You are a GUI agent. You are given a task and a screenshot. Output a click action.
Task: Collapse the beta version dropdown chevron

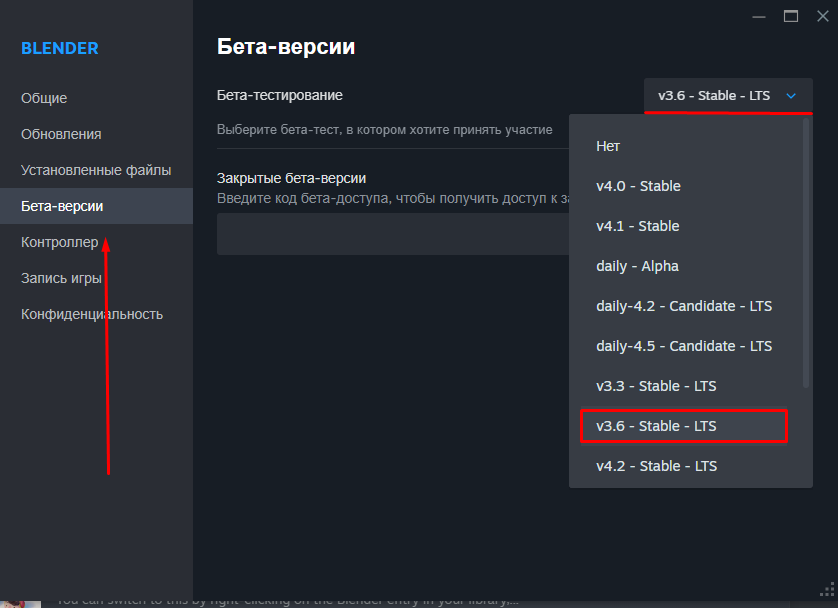click(x=791, y=96)
